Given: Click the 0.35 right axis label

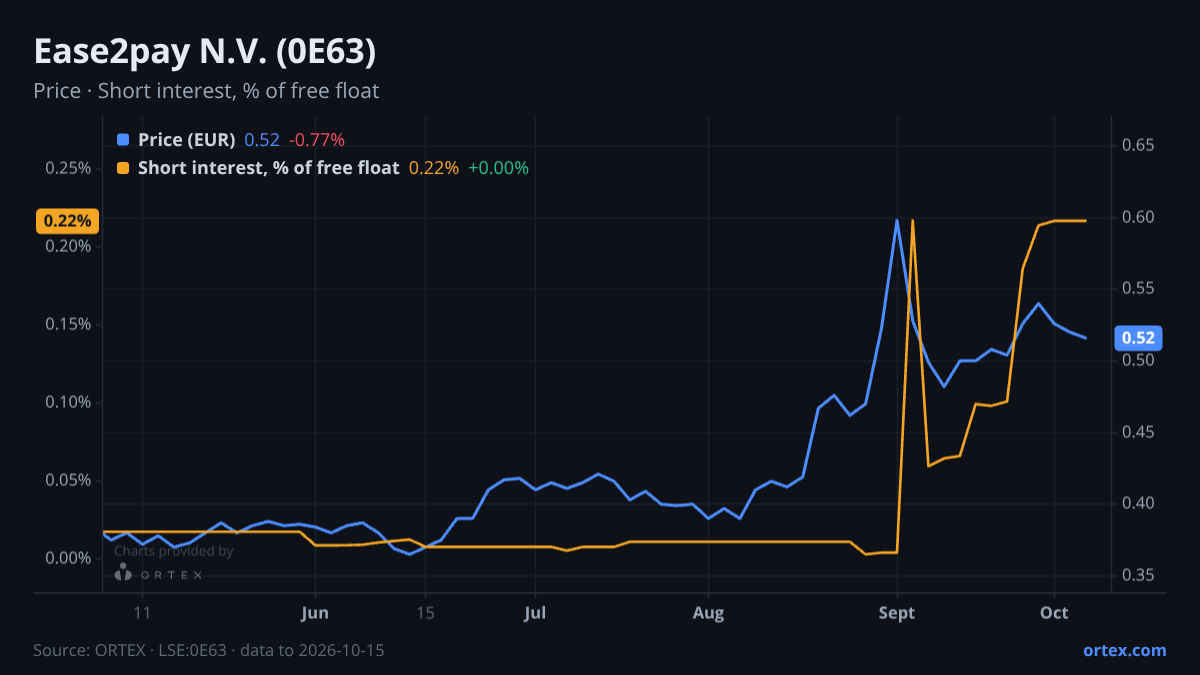Looking at the screenshot, I should click(1138, 575).
